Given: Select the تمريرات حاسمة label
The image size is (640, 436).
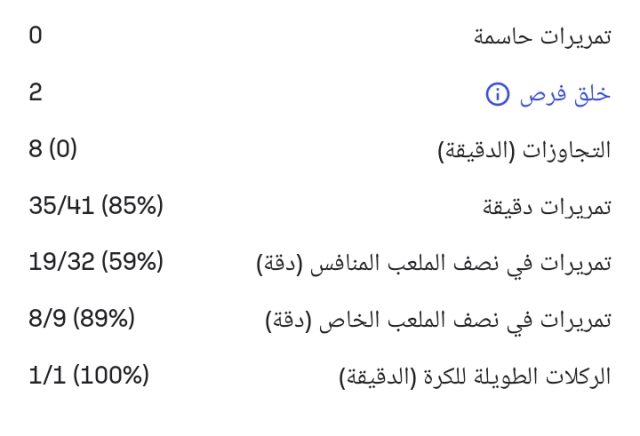Looking at the screenshot, I should [x=541, y=38].
